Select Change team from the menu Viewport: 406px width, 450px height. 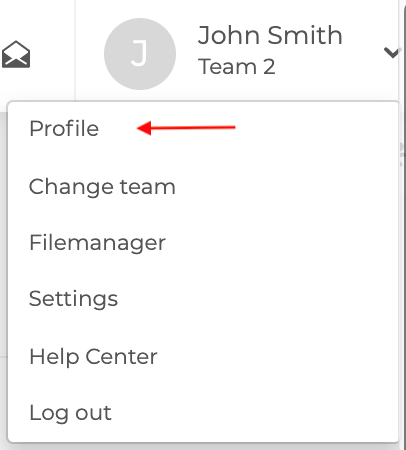point(102,186)
